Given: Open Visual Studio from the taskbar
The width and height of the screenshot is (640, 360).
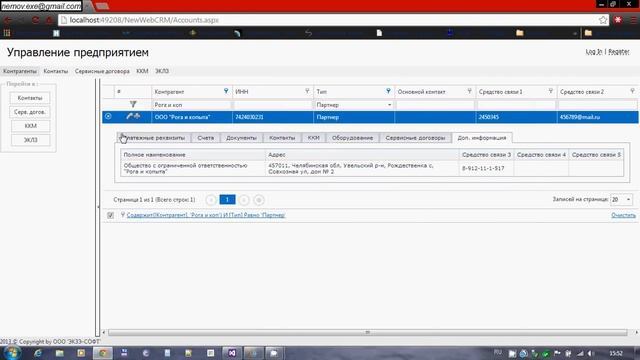Looking at the screenshot, I should [232, 353].
